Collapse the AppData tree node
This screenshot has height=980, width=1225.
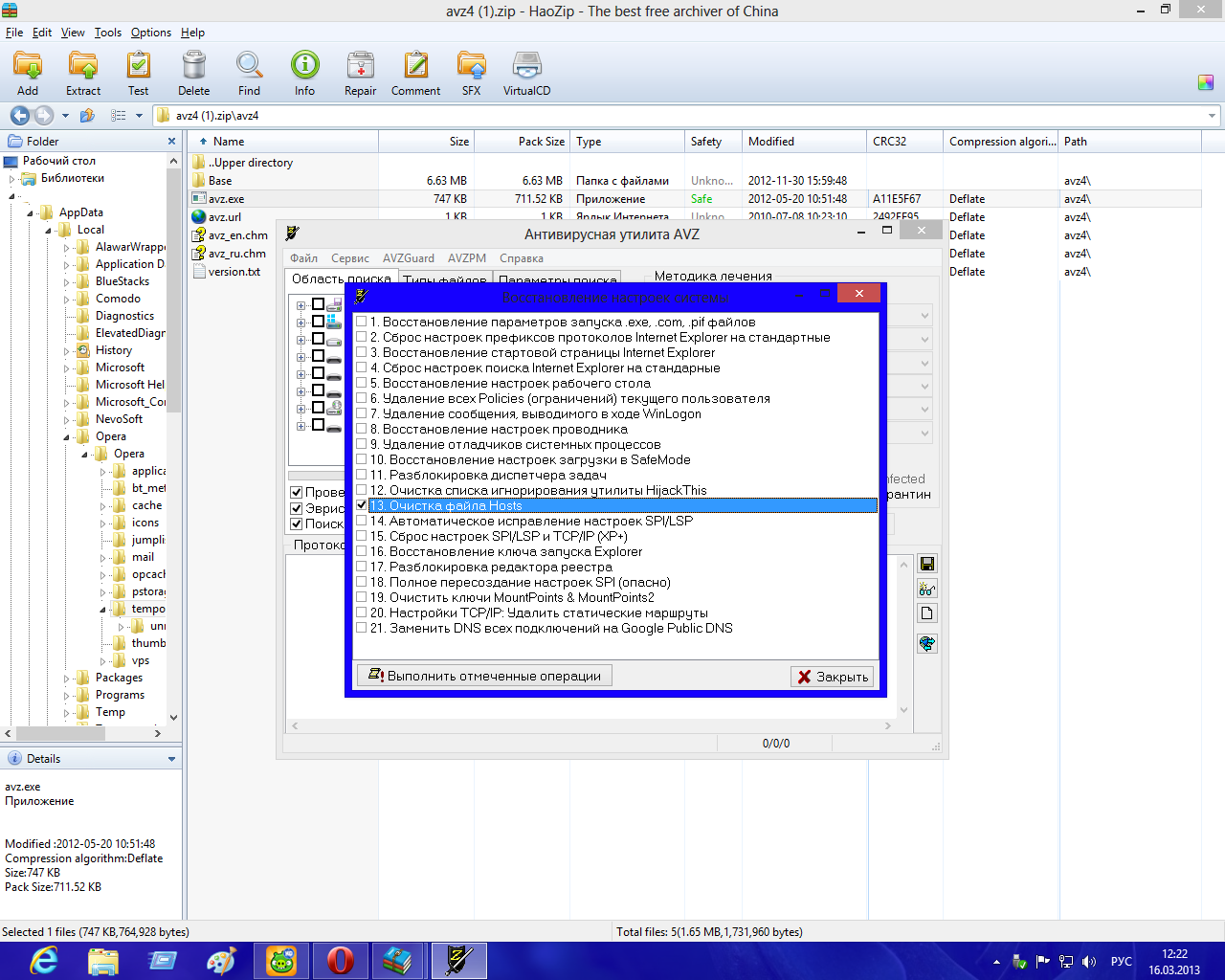(31, 212)
